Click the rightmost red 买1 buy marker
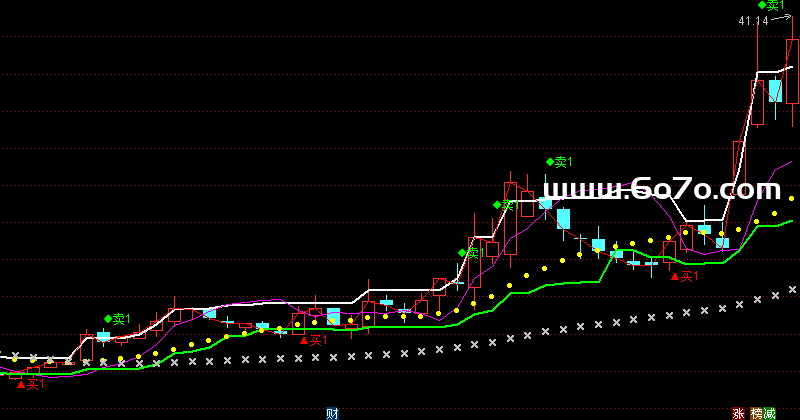The width and height of the screenshot is (800, 420). pyautogui.click(x=685, y=276)
